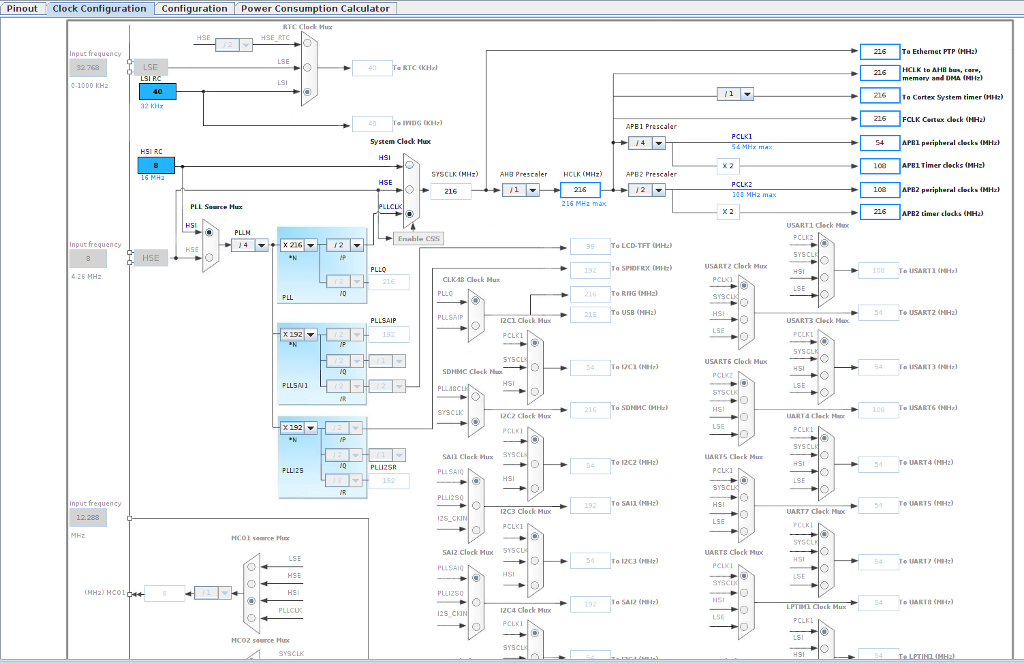Screen dimensions: 1024x663
Task: Select HSE in the System Clock Mux
Action: coord(410,189)
